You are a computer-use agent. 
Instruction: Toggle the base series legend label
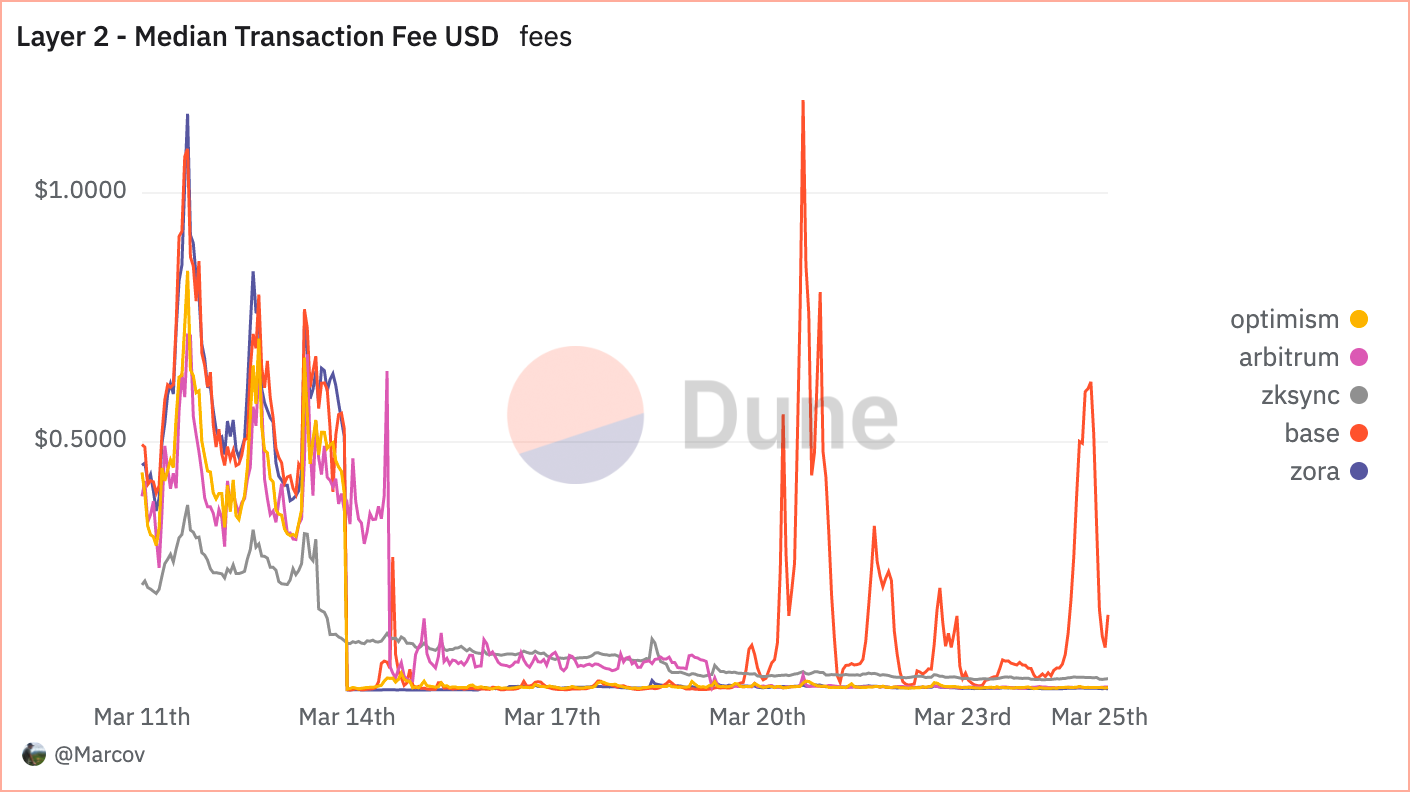click(1312, 433)
